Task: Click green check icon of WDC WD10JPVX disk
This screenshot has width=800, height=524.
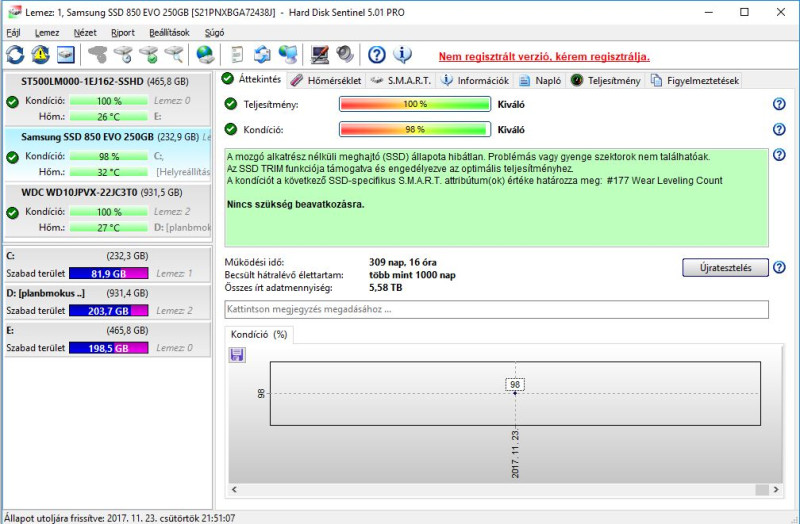Action: point(13,212)
